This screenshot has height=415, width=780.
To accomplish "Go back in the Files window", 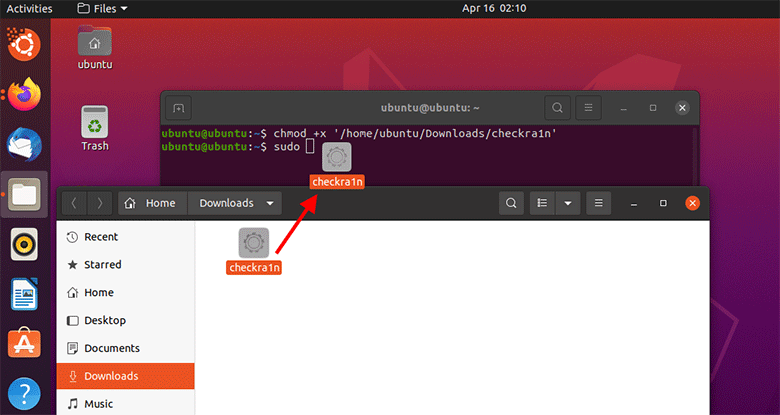I will pyautogui.click(x=74, y=203).
